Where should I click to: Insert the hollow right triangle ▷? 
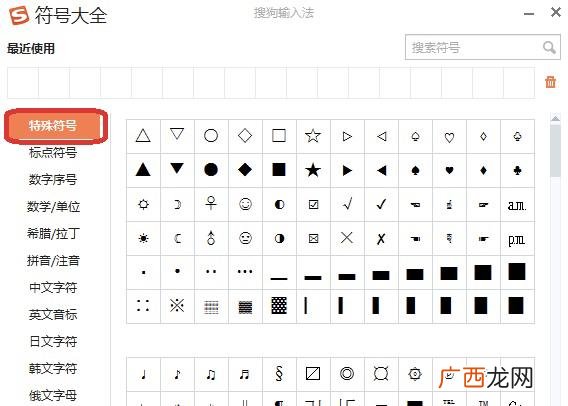point(347,136)
